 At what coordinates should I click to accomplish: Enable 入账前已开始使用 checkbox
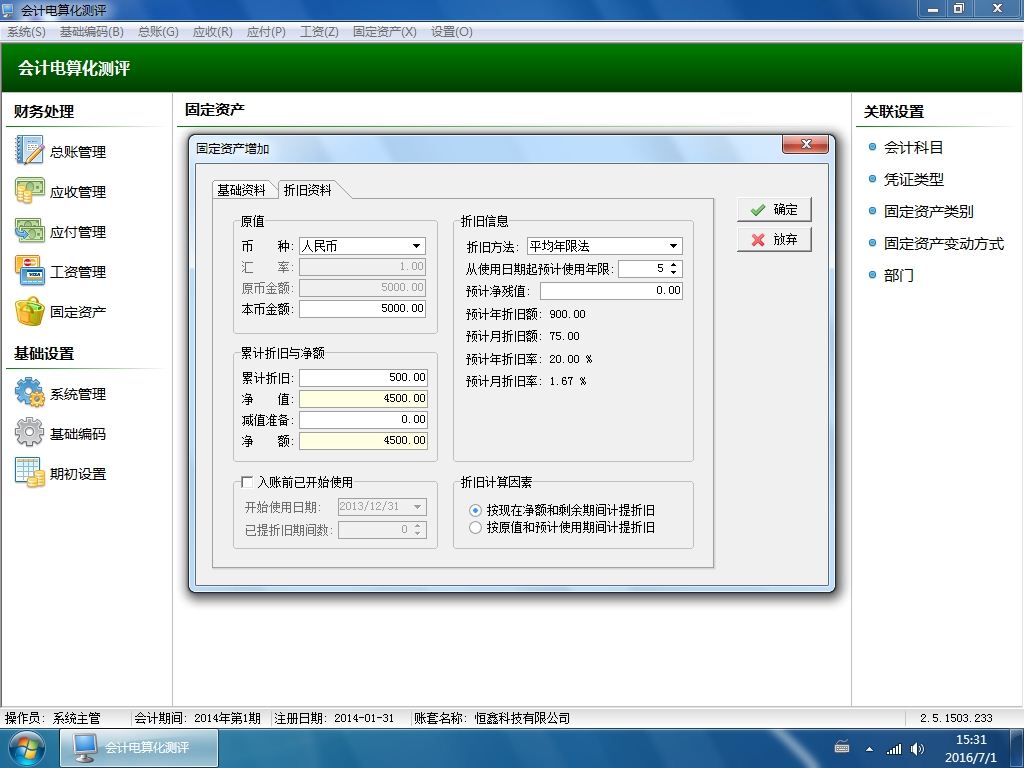[x=247, y=482]
